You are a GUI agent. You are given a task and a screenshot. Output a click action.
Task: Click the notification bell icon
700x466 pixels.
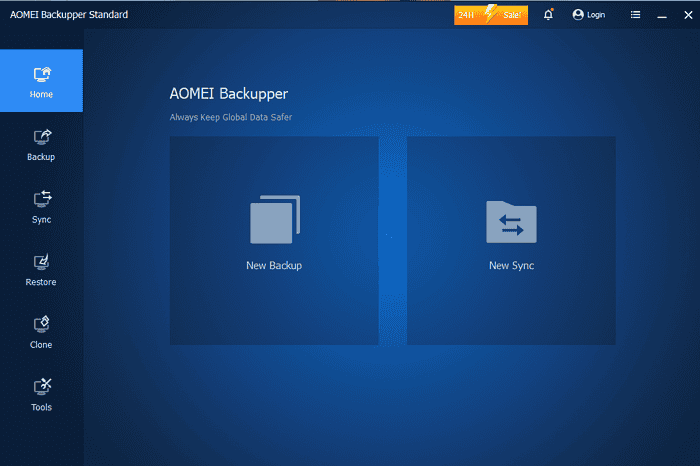coord(548,15)
